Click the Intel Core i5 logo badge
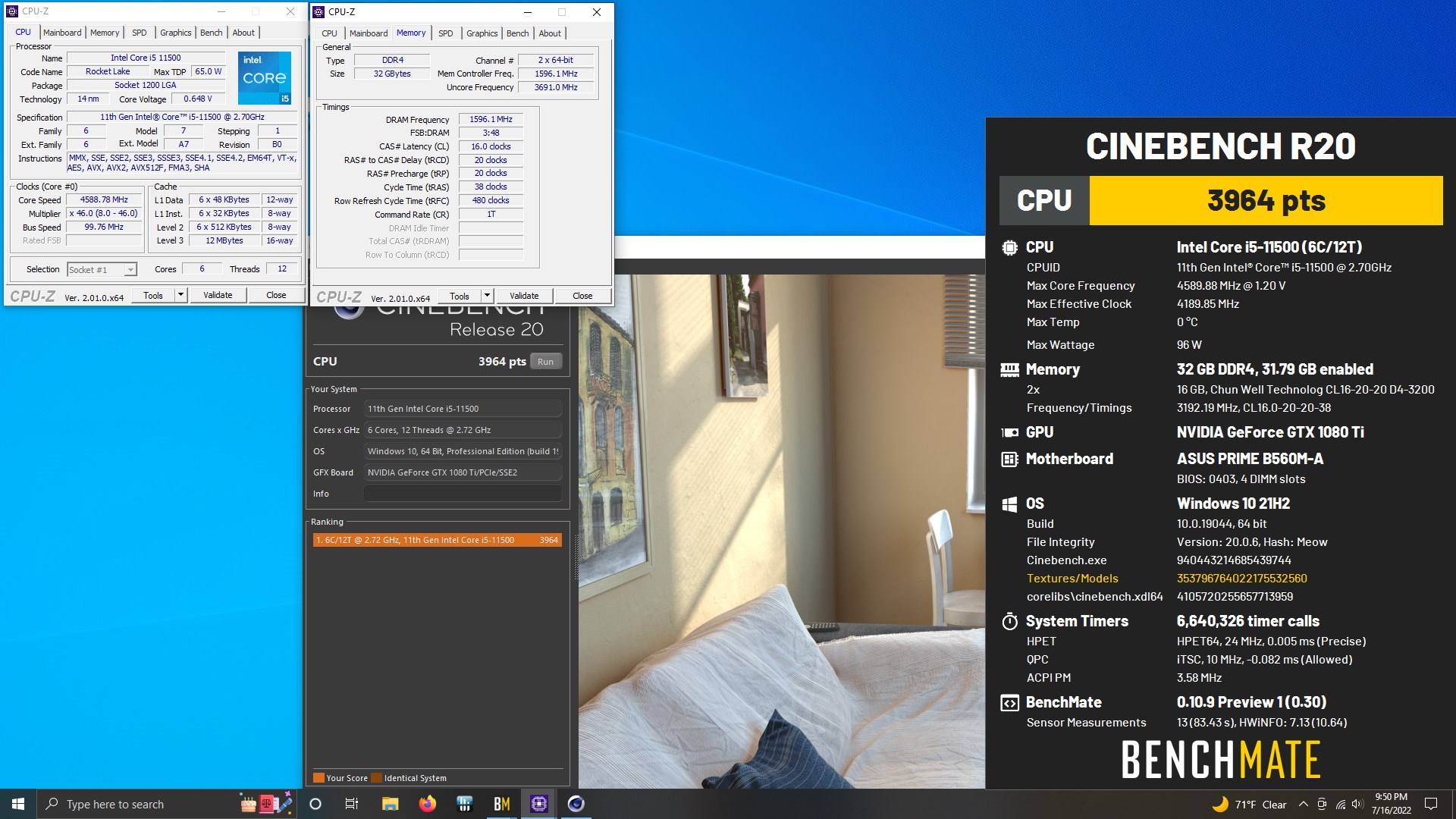 [265, 78]
